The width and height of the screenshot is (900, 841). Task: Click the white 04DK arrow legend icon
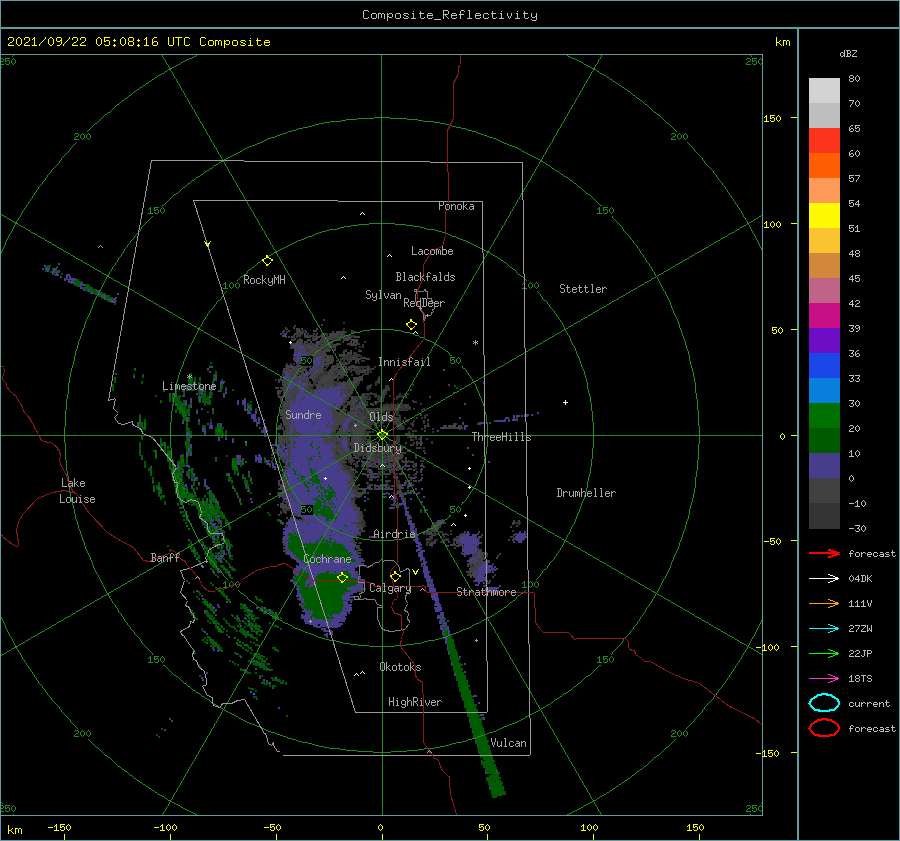click(824, 579)
